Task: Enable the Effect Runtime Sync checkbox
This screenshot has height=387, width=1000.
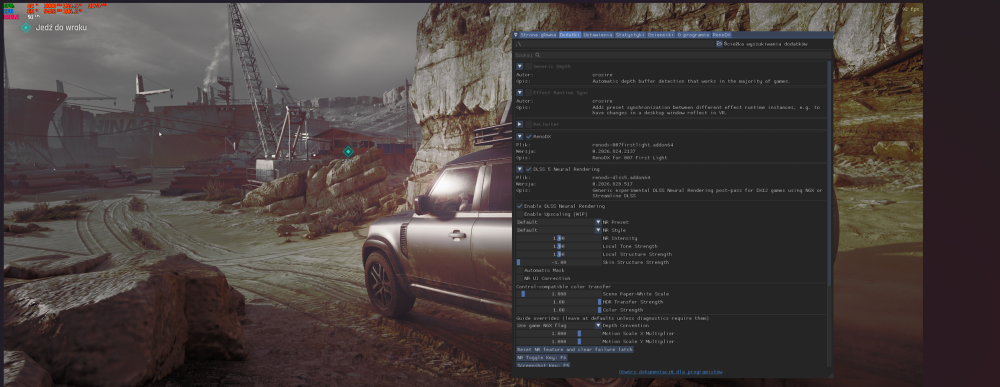Action: pos(529,92)
